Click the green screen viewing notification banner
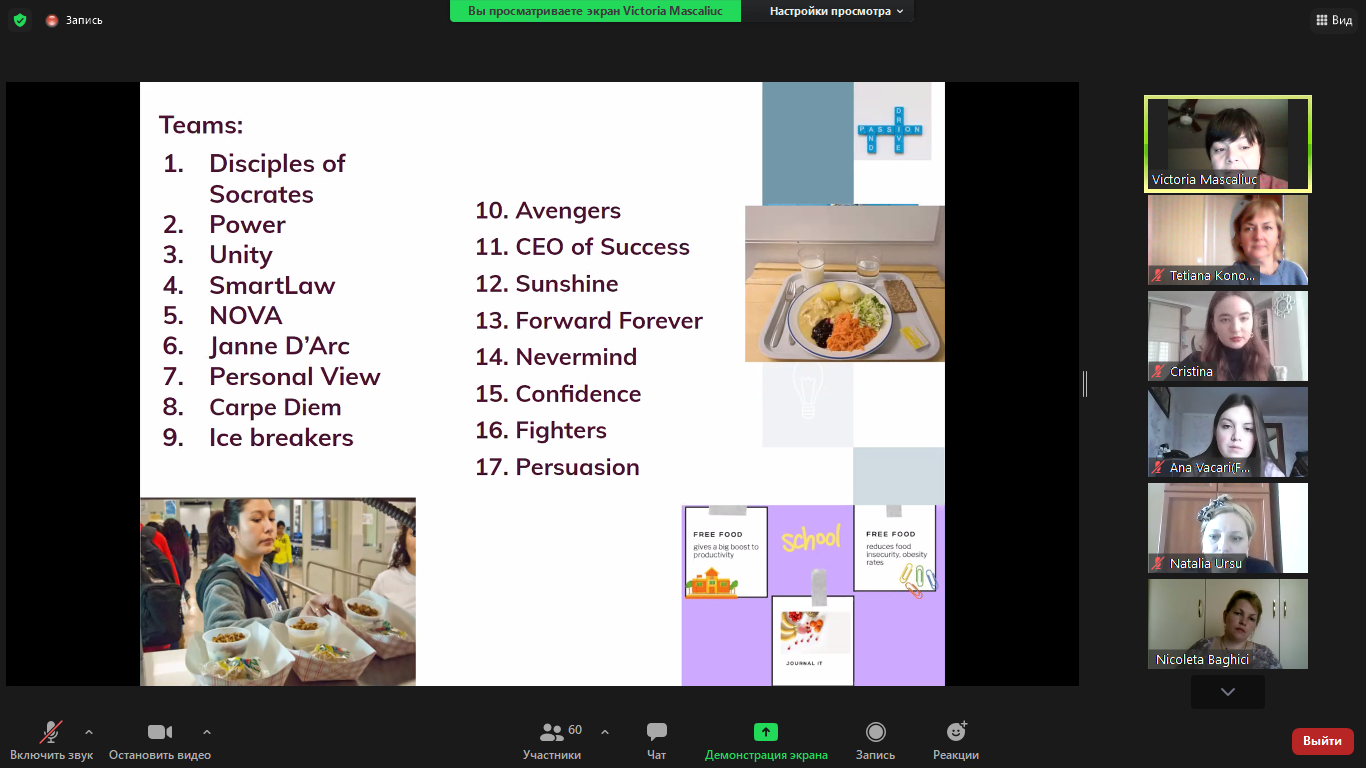Screen dimensions: 1366x768 595,11
